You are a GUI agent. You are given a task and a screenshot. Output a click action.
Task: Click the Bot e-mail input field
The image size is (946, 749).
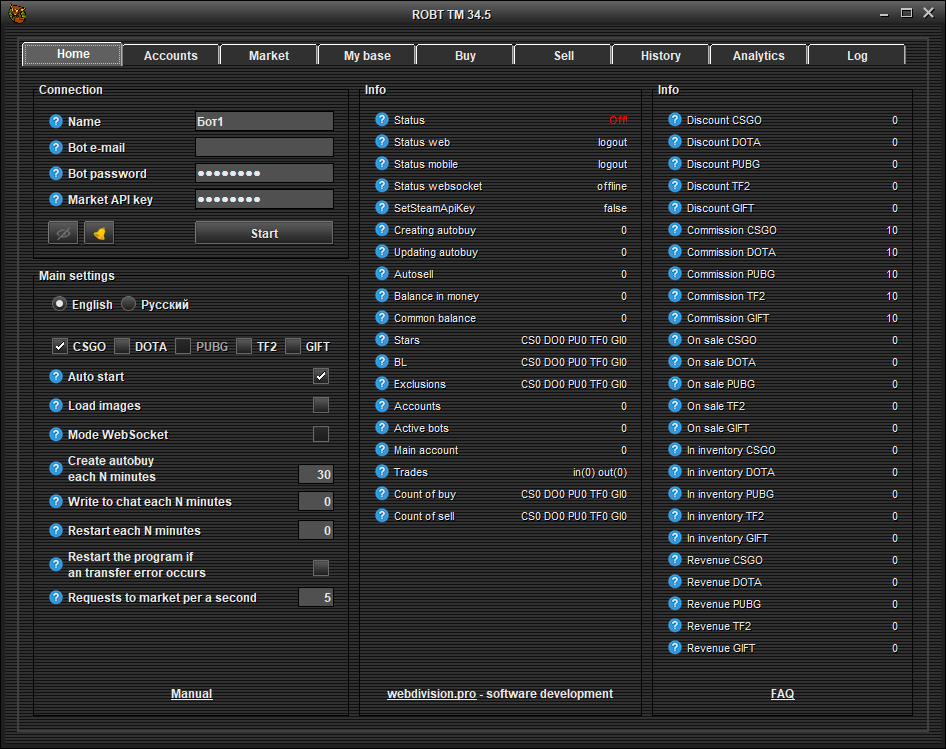coord(264,148)
